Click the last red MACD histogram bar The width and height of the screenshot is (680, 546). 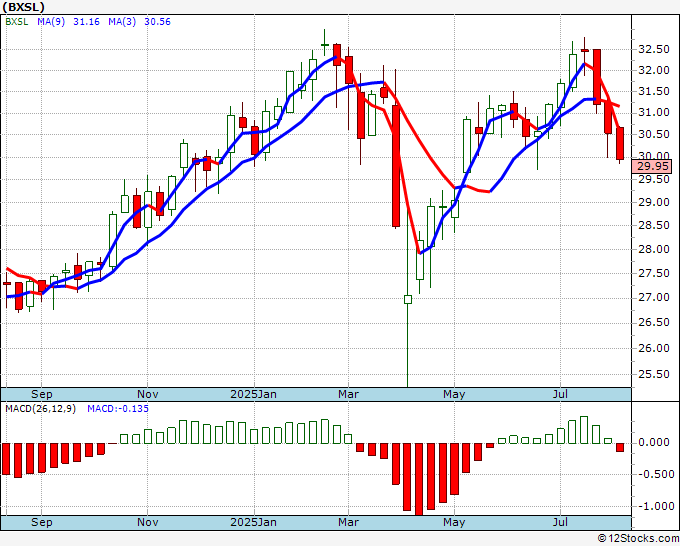[x=620, y=447]
